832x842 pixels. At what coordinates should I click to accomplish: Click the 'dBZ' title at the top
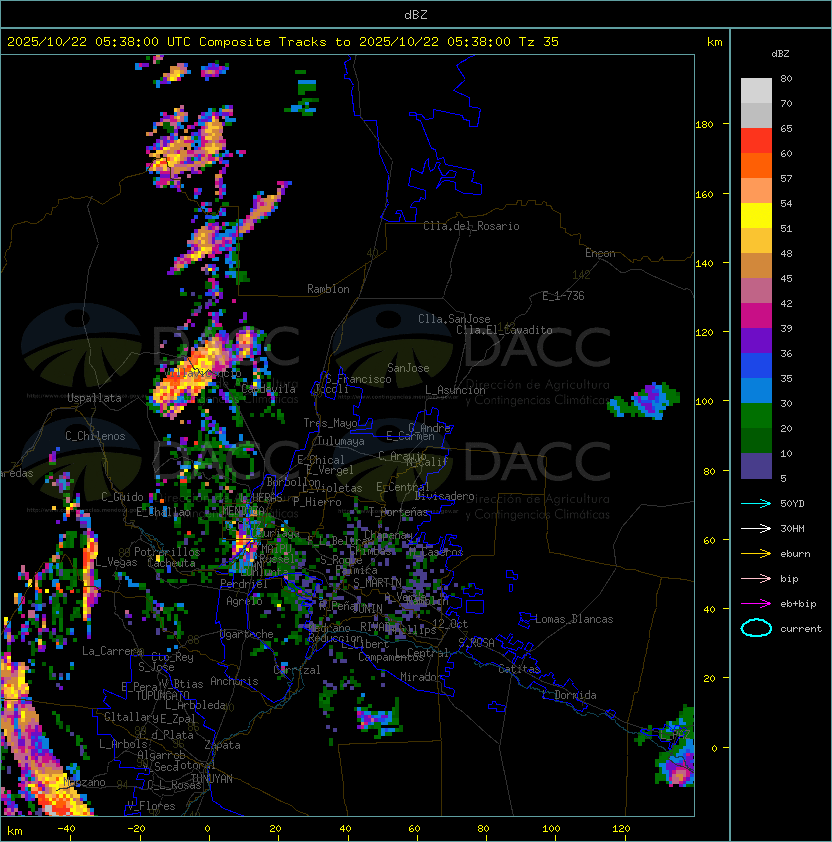416,14
